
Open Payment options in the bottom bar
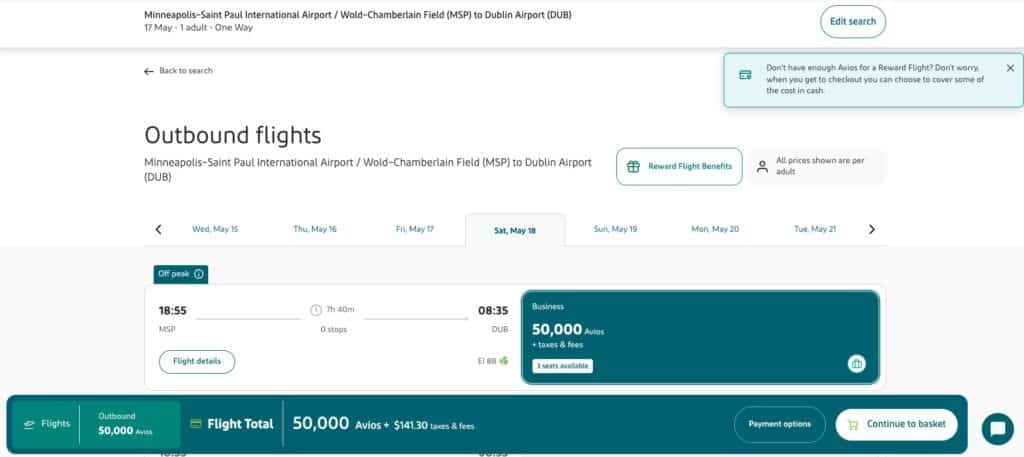(780, 424)
